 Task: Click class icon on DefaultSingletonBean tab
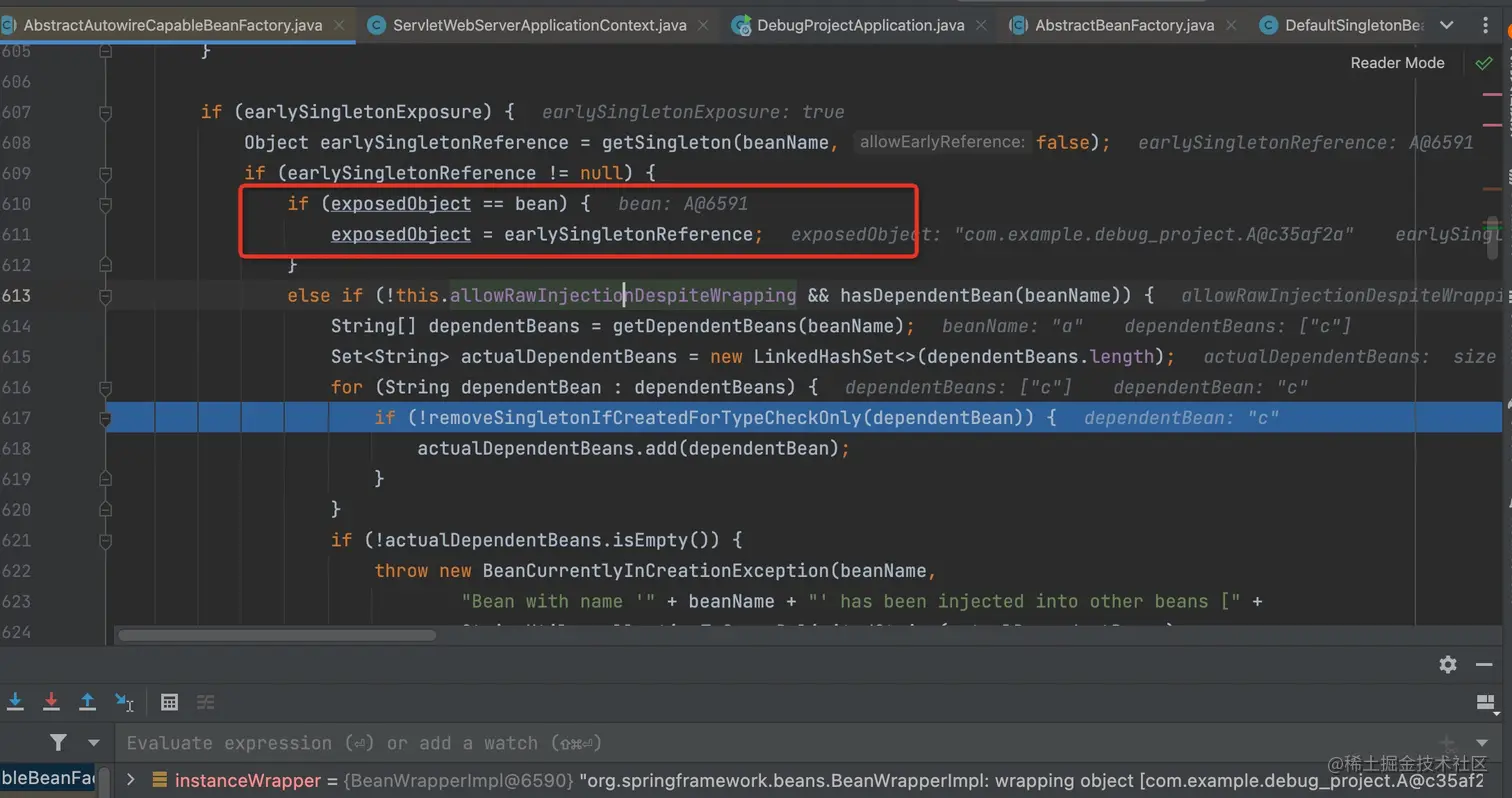tap(1269, 25)
